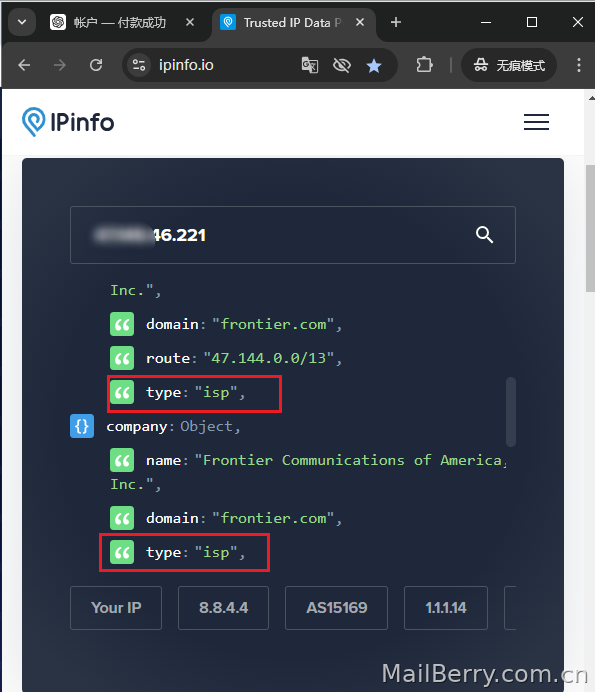
Task: Select the route value "47.144.0.0/13"
Action: pyautogui.click(x=268, y=358)
